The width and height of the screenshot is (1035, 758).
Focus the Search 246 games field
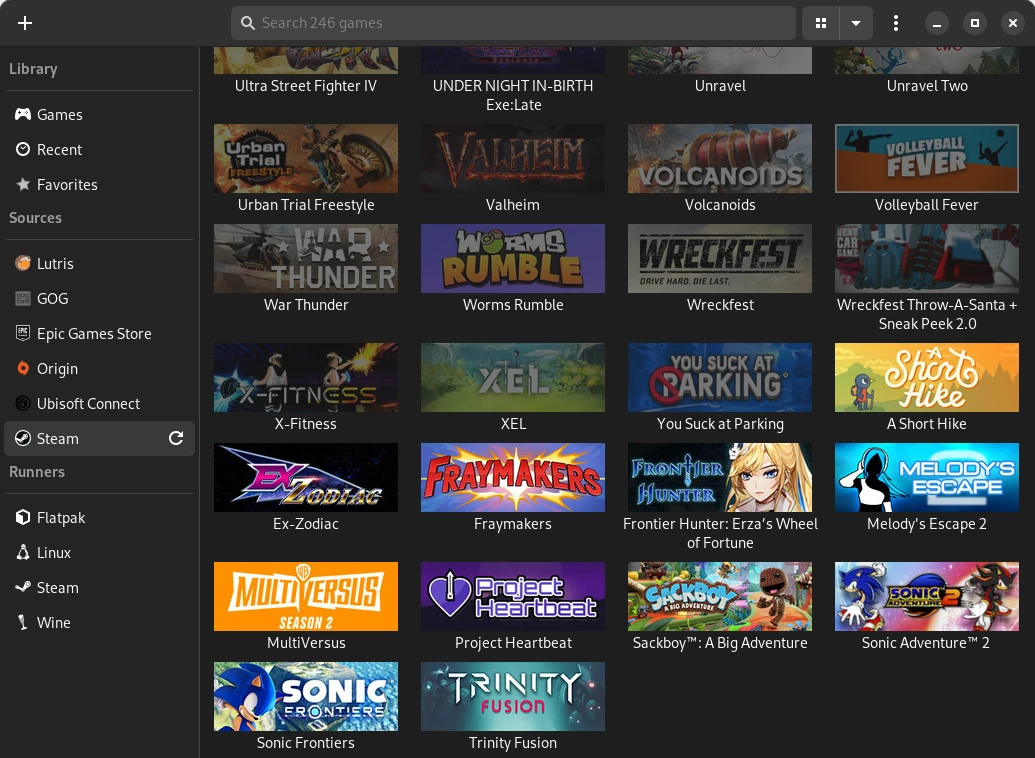pos(514,23)
